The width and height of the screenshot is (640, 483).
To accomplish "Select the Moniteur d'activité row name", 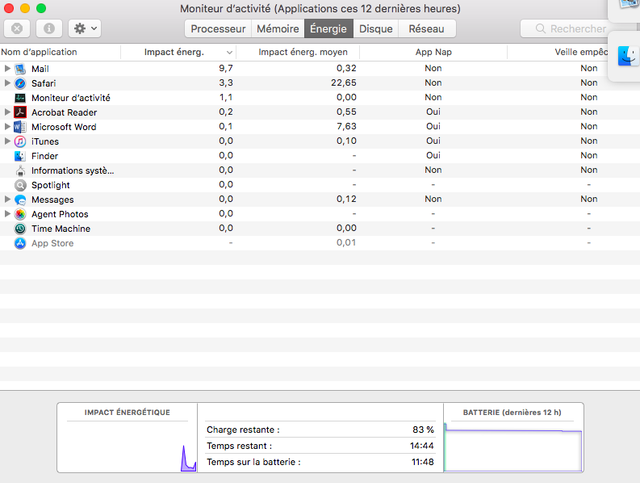I will [71, 98].
